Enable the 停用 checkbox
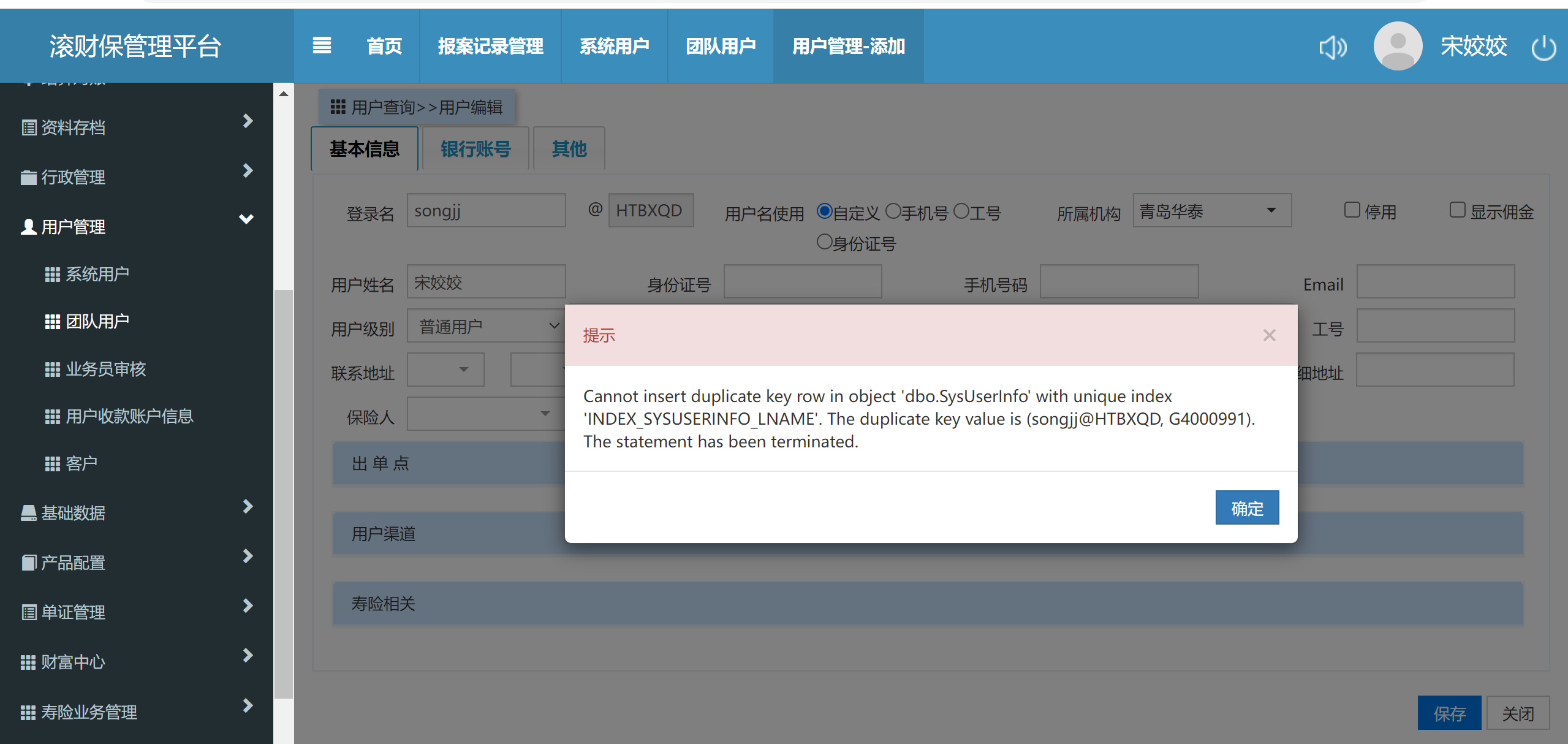The width and height of the screenshot is (1568, 744). (1352, 210)
